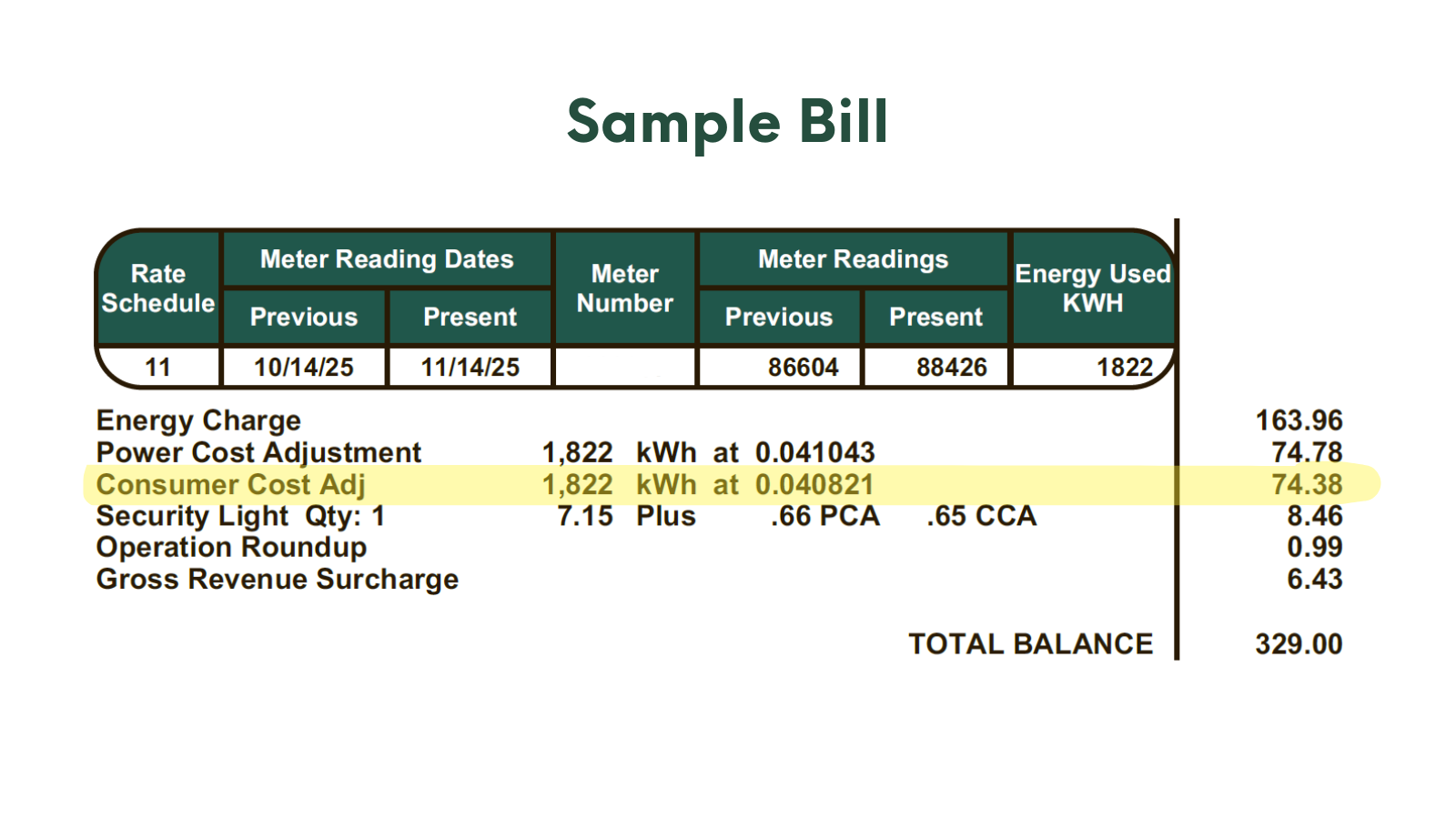Click the Meter Reading Dates header
Screen dimensions: 1456x819
386,259
